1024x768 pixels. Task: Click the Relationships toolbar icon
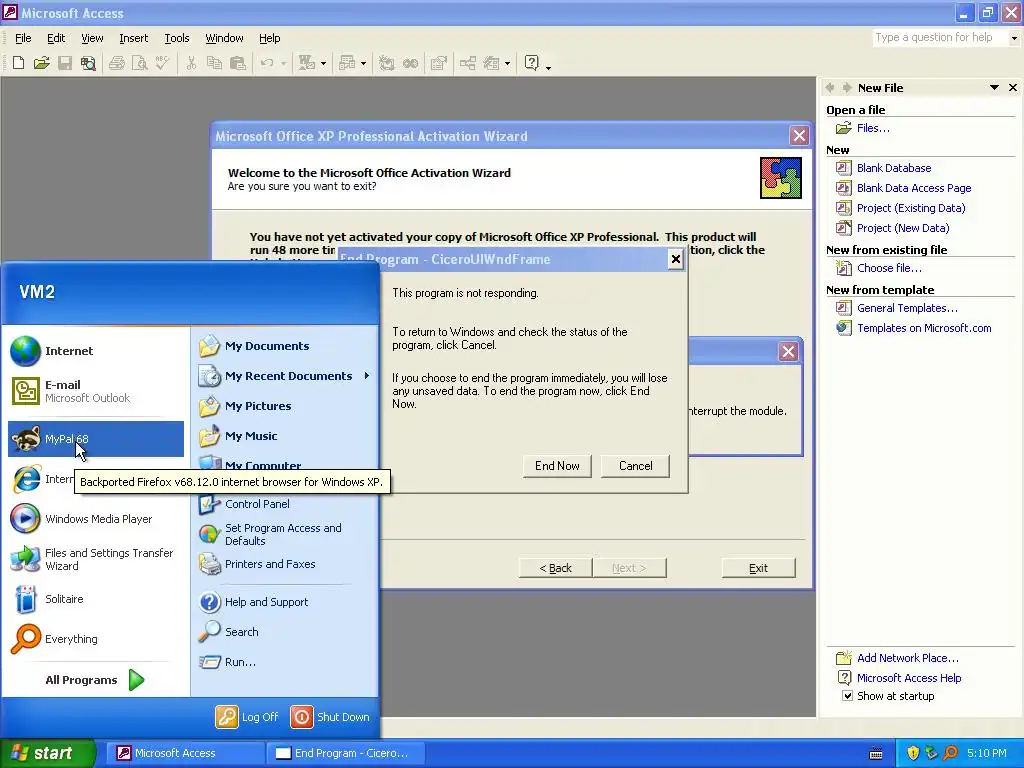468,63
